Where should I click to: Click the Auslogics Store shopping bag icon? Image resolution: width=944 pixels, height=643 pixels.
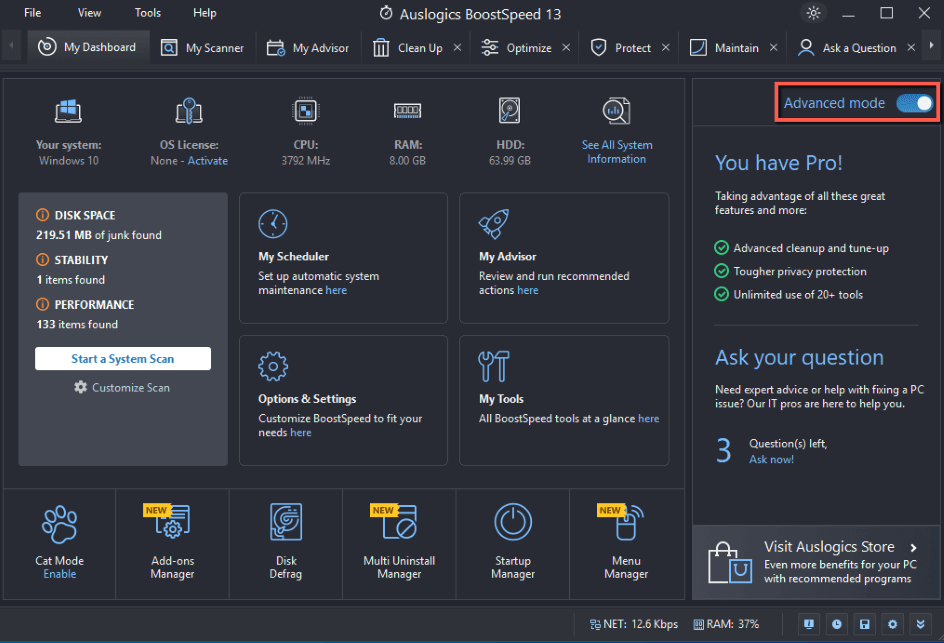pos(730,563)
